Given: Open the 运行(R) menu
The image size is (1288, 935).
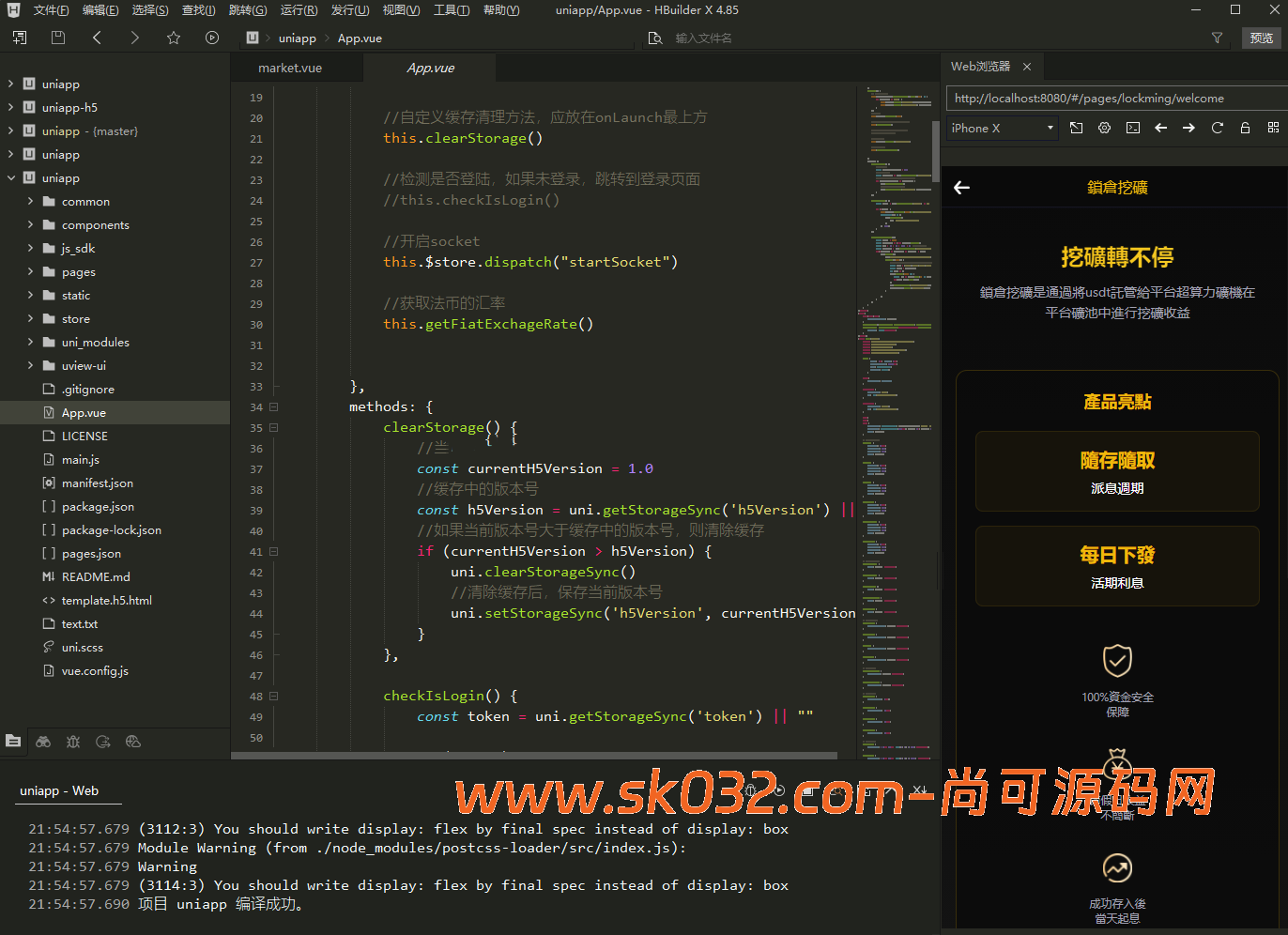Looking at the screenshot, I should coord(299,10).
